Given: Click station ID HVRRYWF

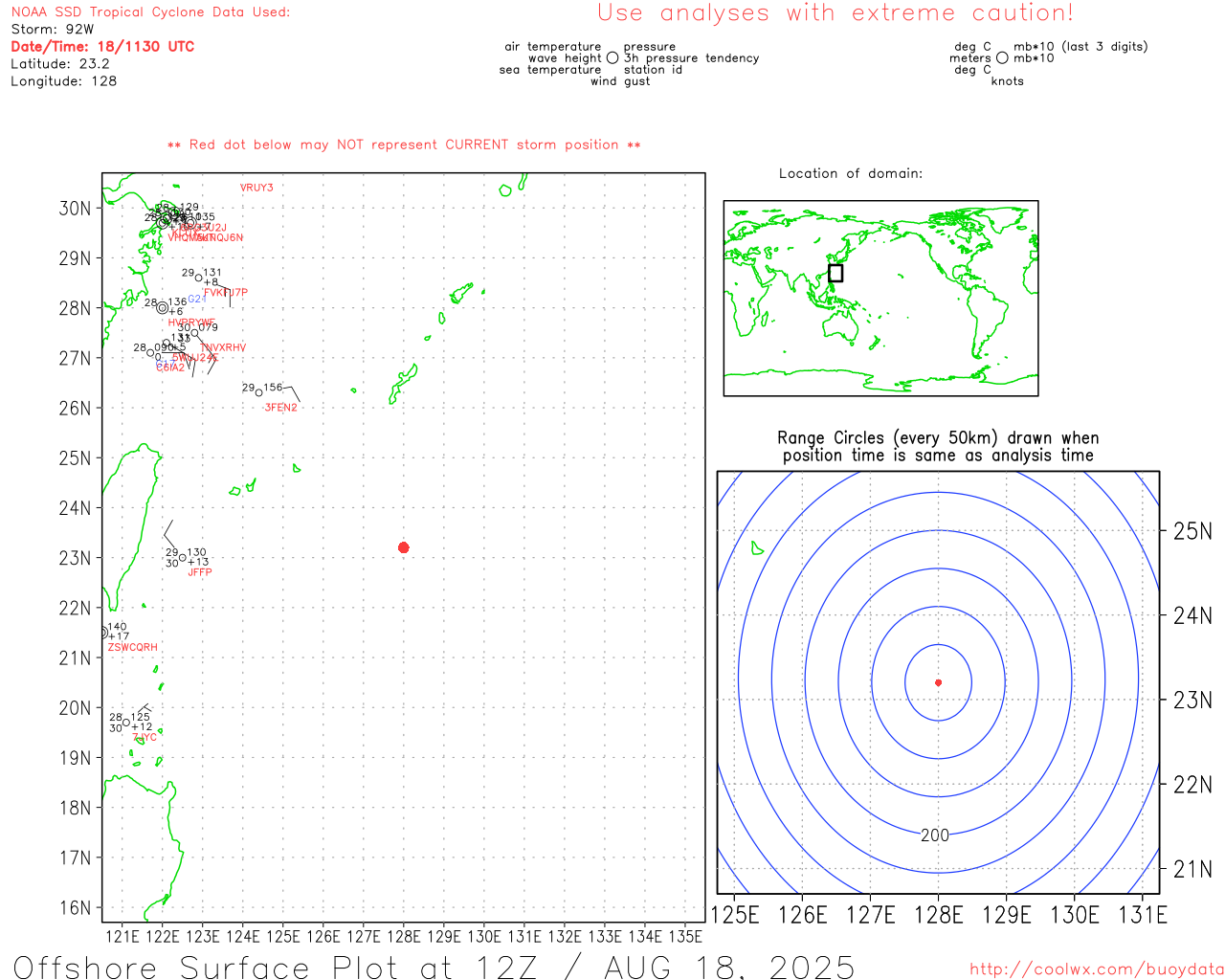Looking at the screenshot, I should 191,323.
